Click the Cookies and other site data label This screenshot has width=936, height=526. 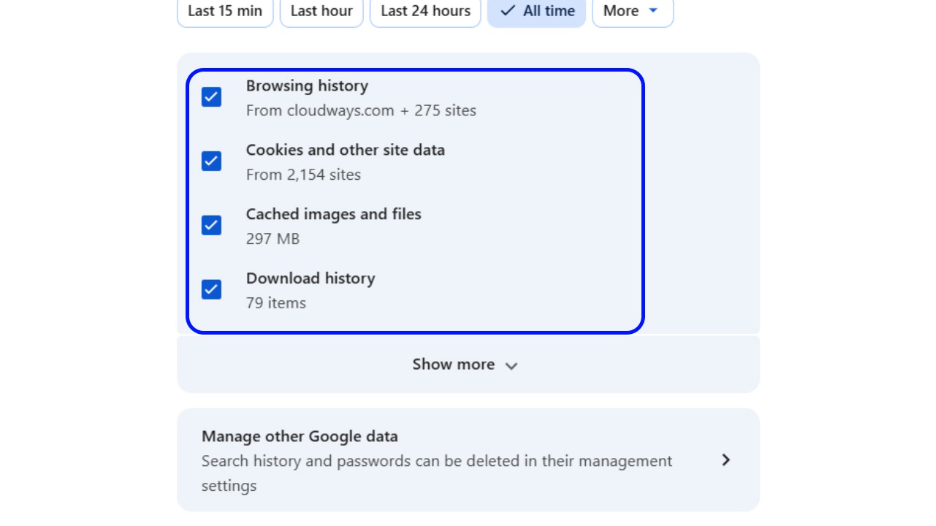345,150
